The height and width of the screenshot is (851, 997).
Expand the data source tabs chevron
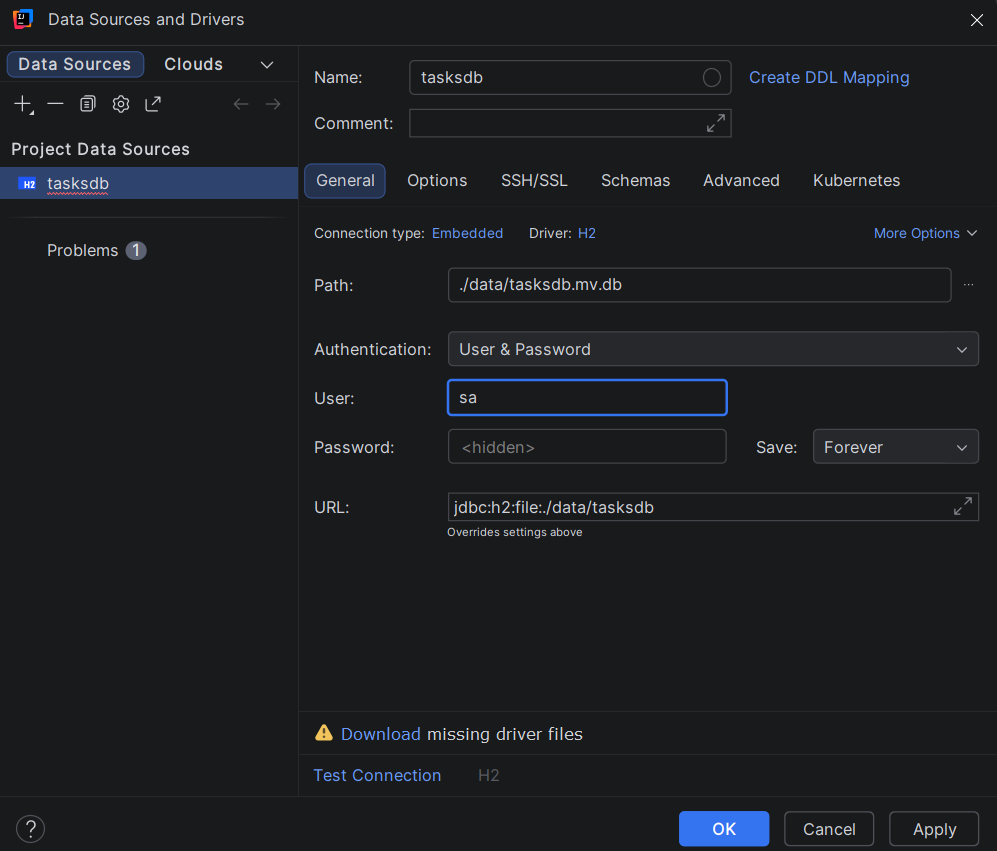tap(267, 65)
